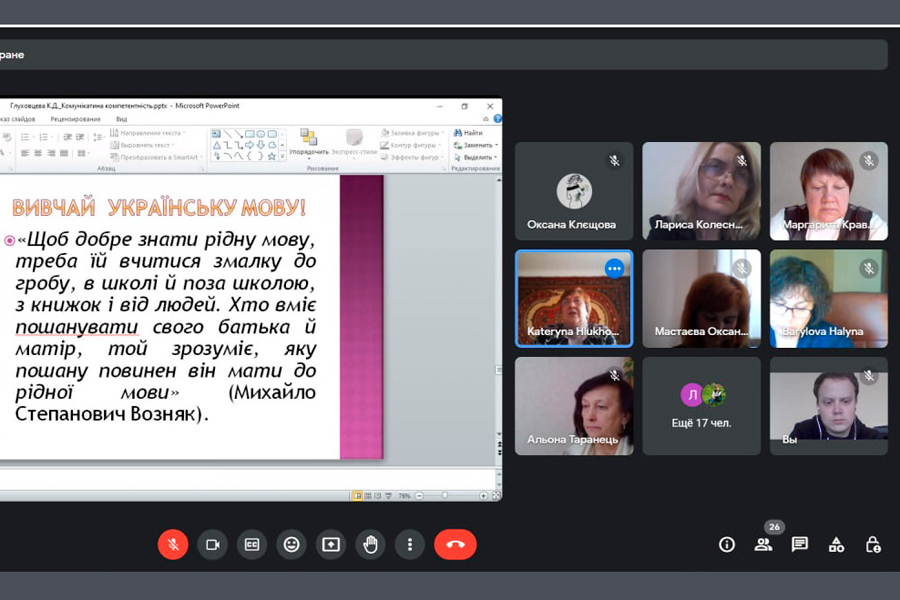This screenshot has width=900, height=600.
Task: Expand the 'Выделить' dropdown in PowerPoint
Action: click(477, 157)
